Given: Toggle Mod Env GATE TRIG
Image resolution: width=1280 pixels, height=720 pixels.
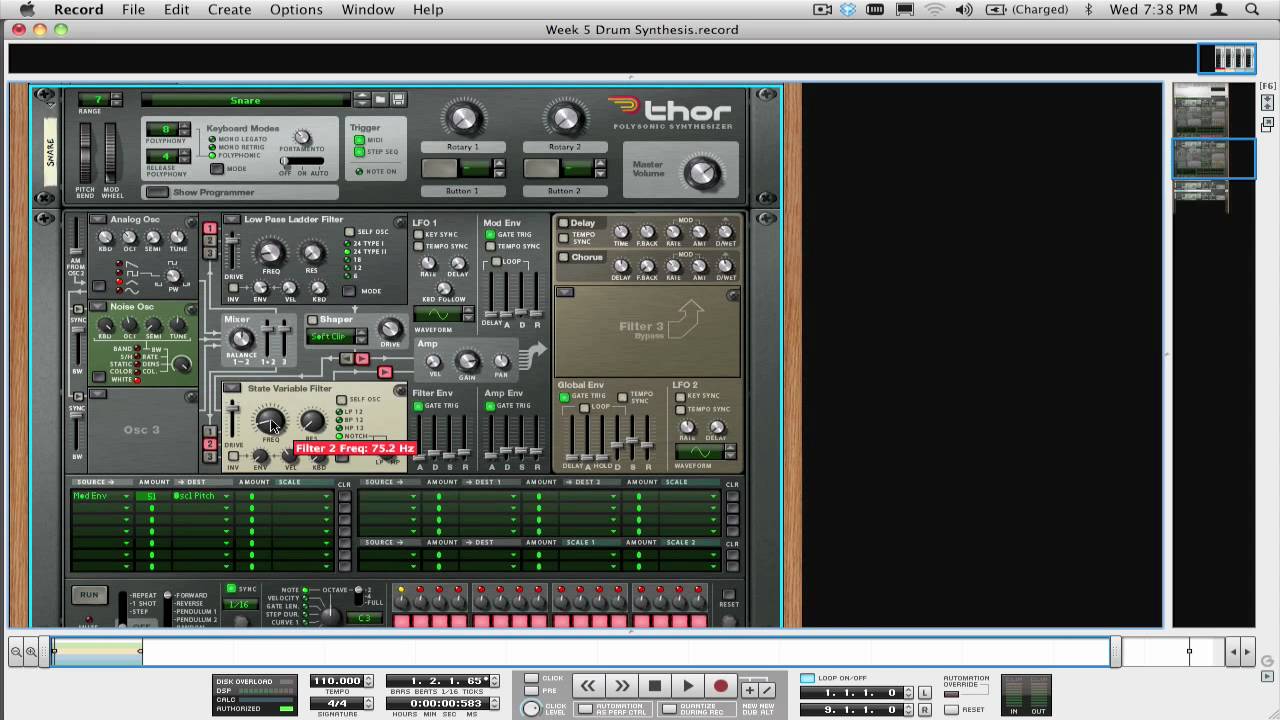Looking at the screenshot, I should pos(490,235).
